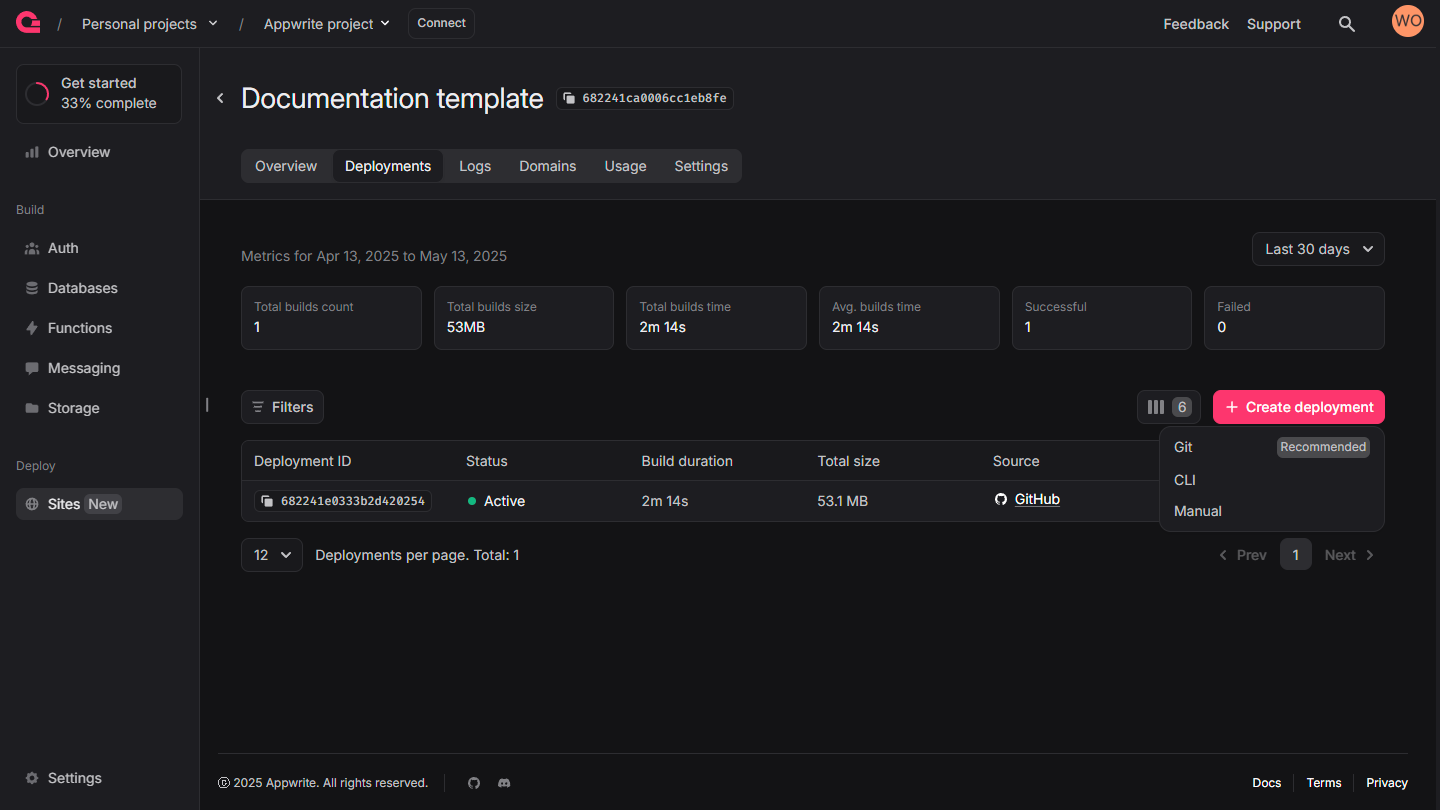The height and width of the screenshot is (810, 1440).
Task: Click the Avg. builds time card
Action: (909, 318)
